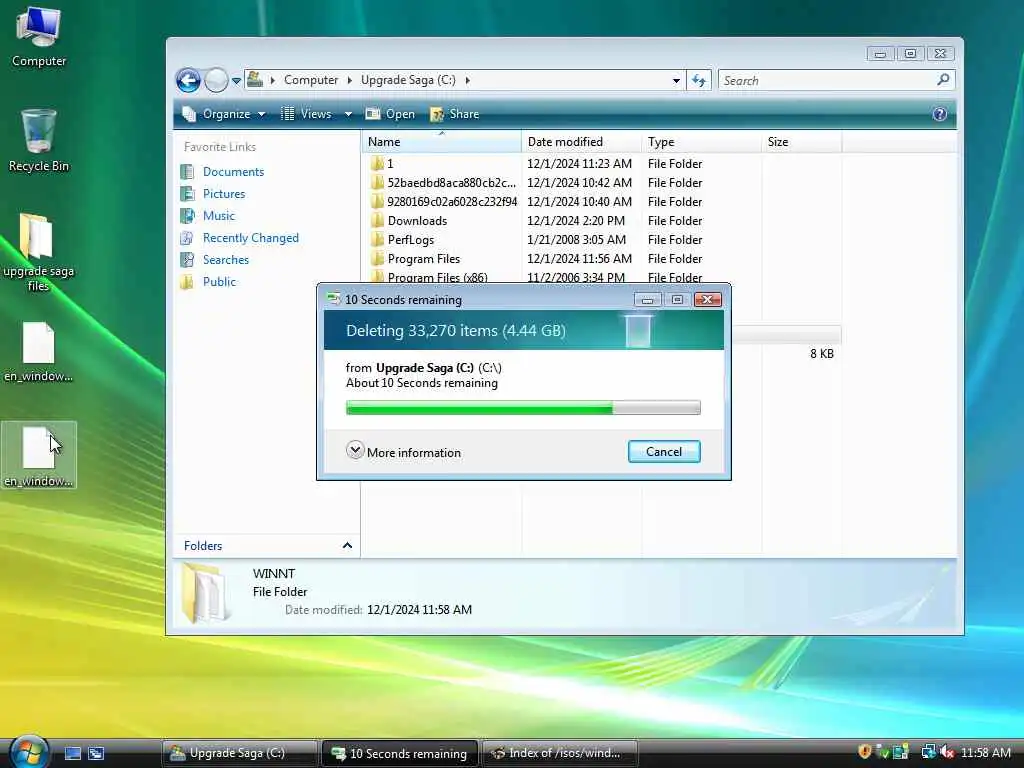
Task: Open the recent pages dropdown arrow
Action: coord(236,81)
